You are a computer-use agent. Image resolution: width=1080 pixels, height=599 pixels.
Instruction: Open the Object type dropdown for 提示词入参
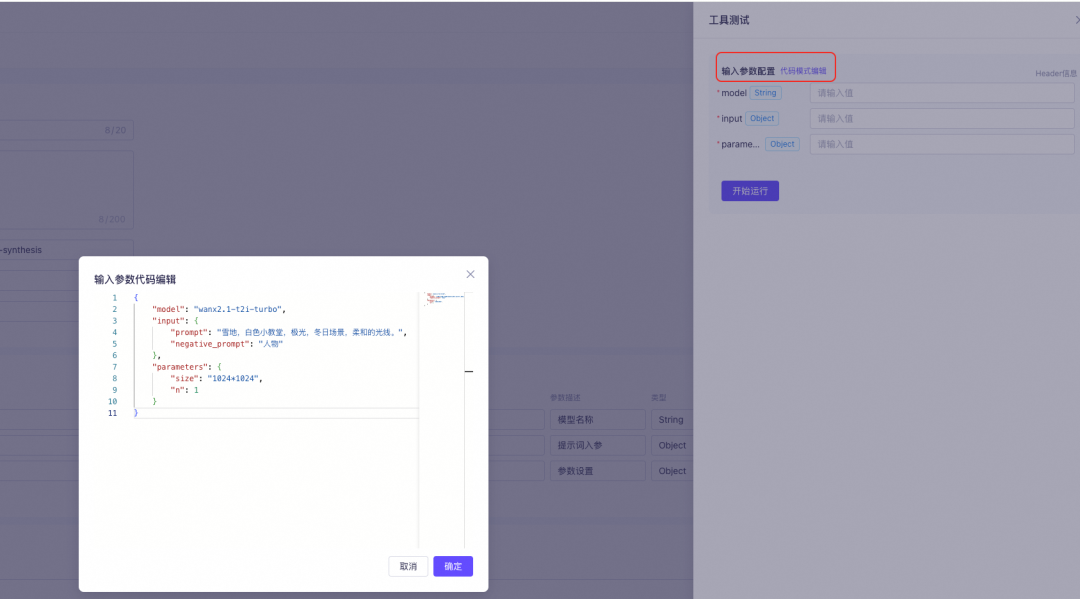(x=672, y=445)
